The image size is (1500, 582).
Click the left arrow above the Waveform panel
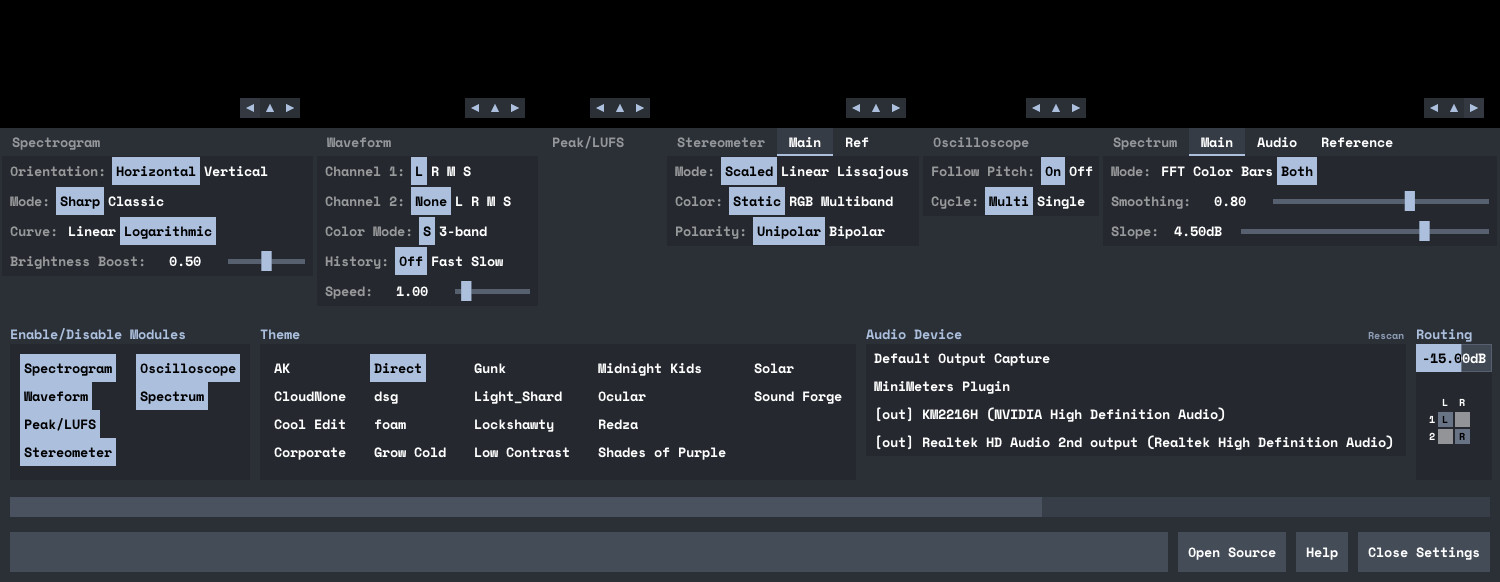click(x=475, y=108)
